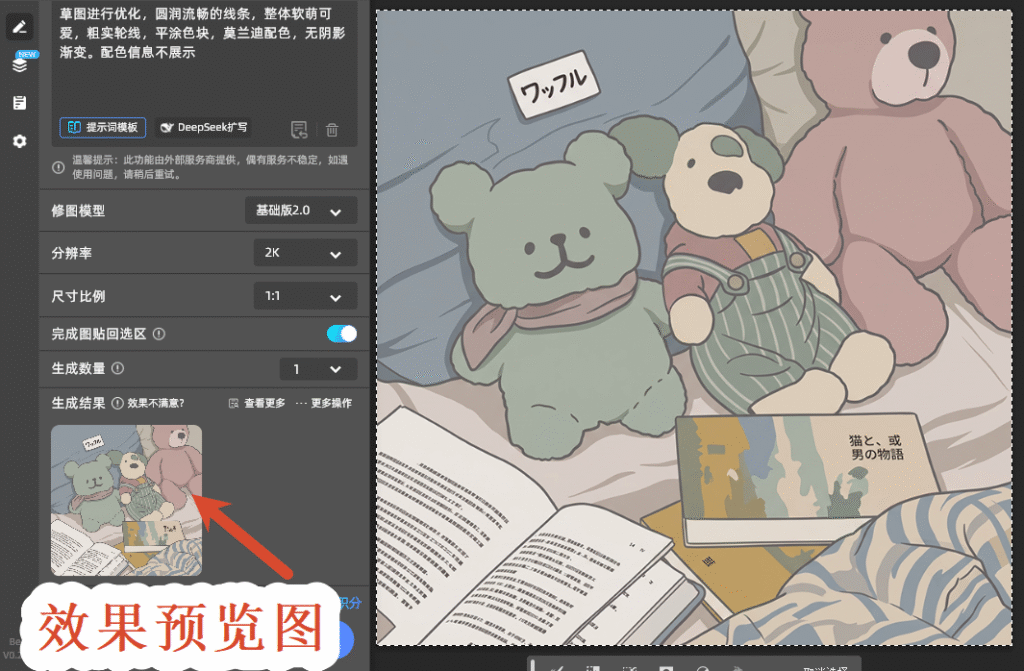Open the 更多操作 menu
The height and width of the screenshot is (671, 1024).
click(323, 403)
